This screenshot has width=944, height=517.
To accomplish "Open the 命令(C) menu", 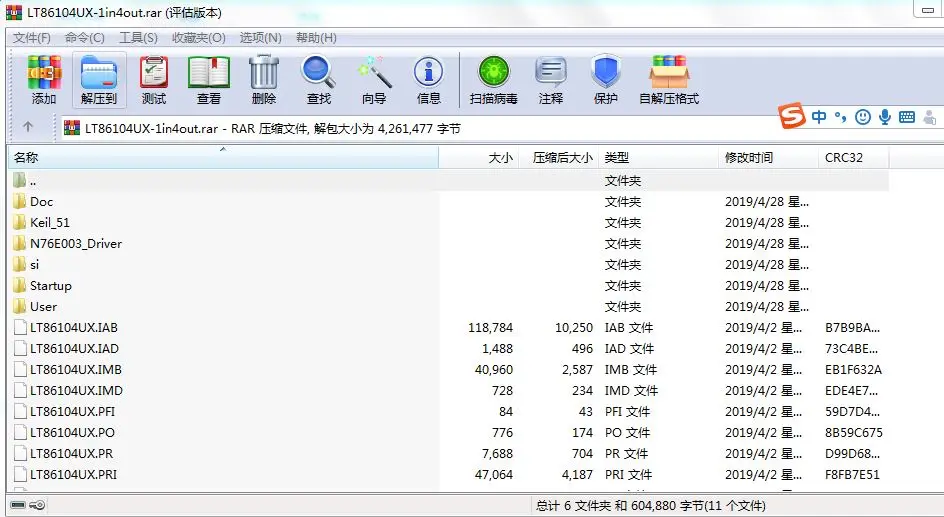I will coord(85,38).
